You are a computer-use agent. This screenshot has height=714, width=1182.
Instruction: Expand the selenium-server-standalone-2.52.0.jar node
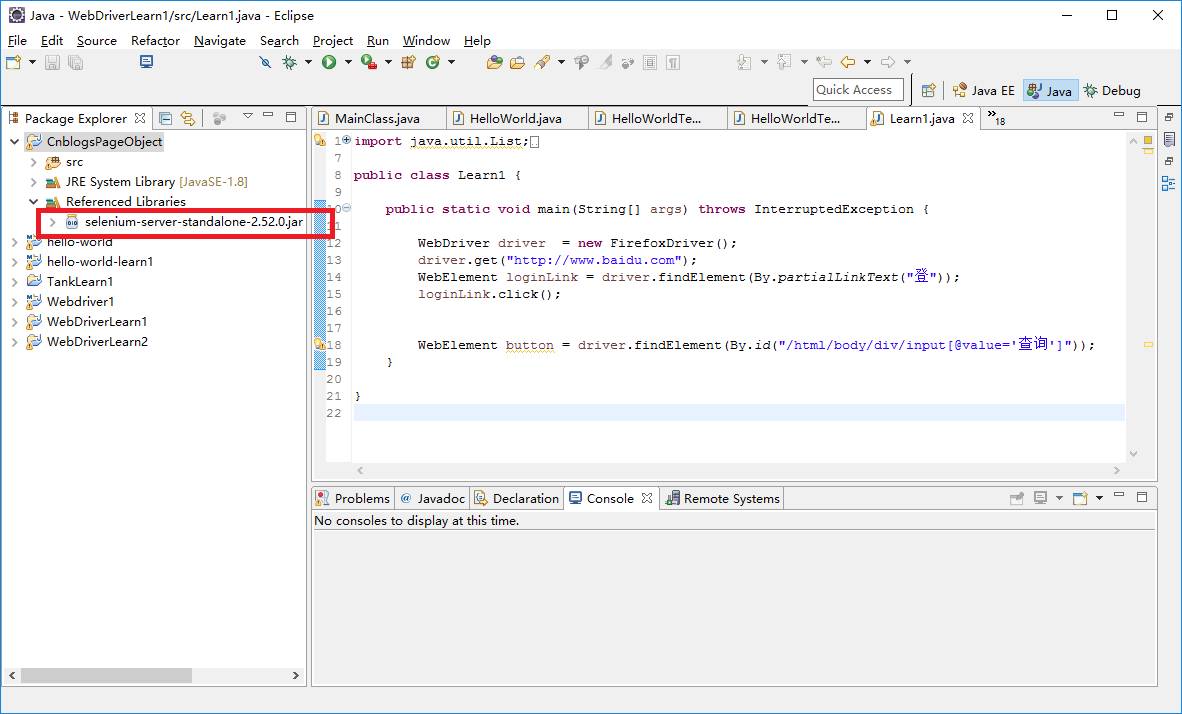pos(52,222)
